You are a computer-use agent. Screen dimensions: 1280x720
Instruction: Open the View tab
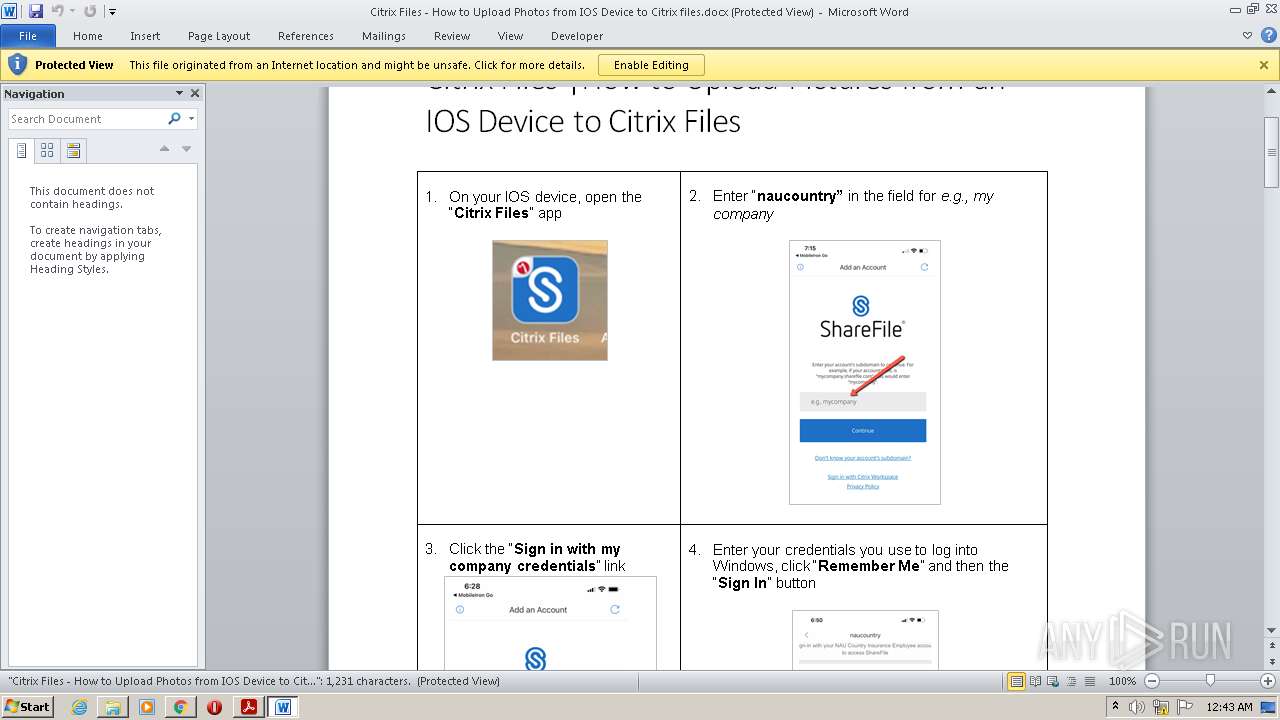[x=510, y=36]
